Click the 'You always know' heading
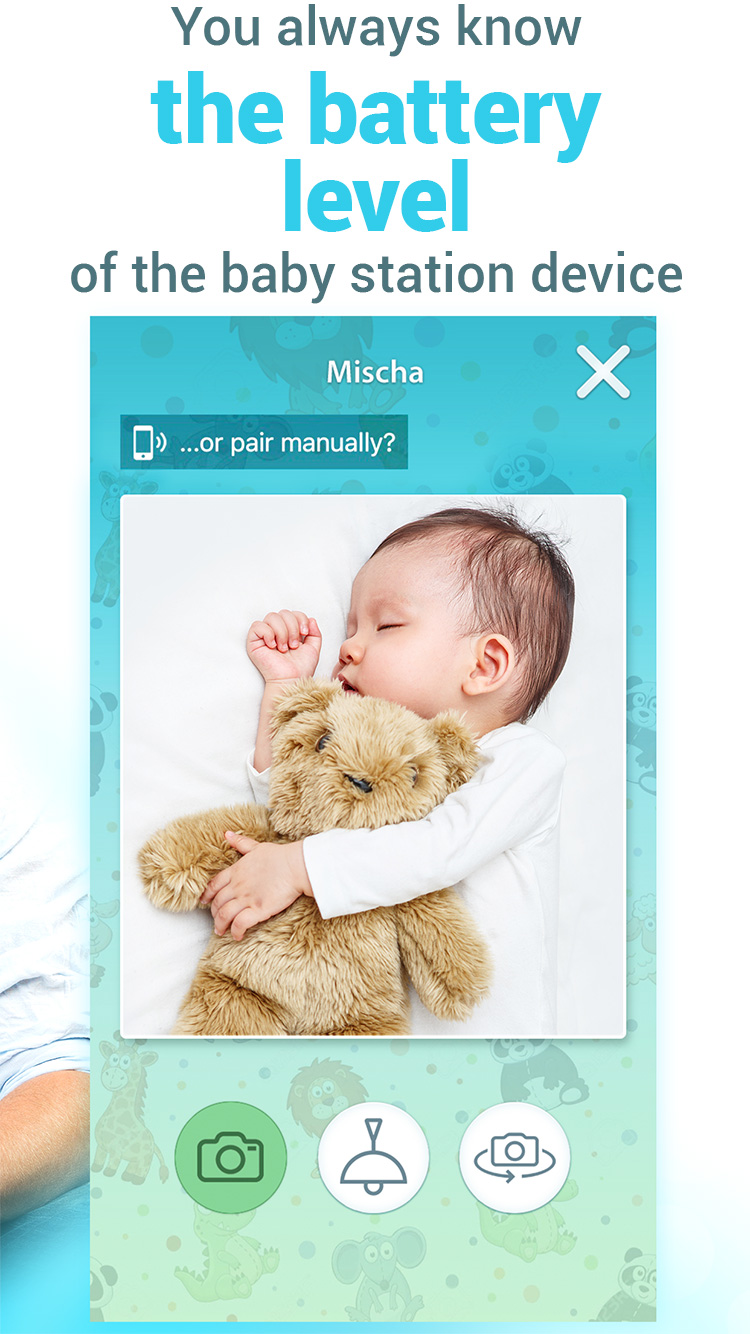Viewport: 750px width, 1334px height. pyautogui.click(x=376, y=27)
